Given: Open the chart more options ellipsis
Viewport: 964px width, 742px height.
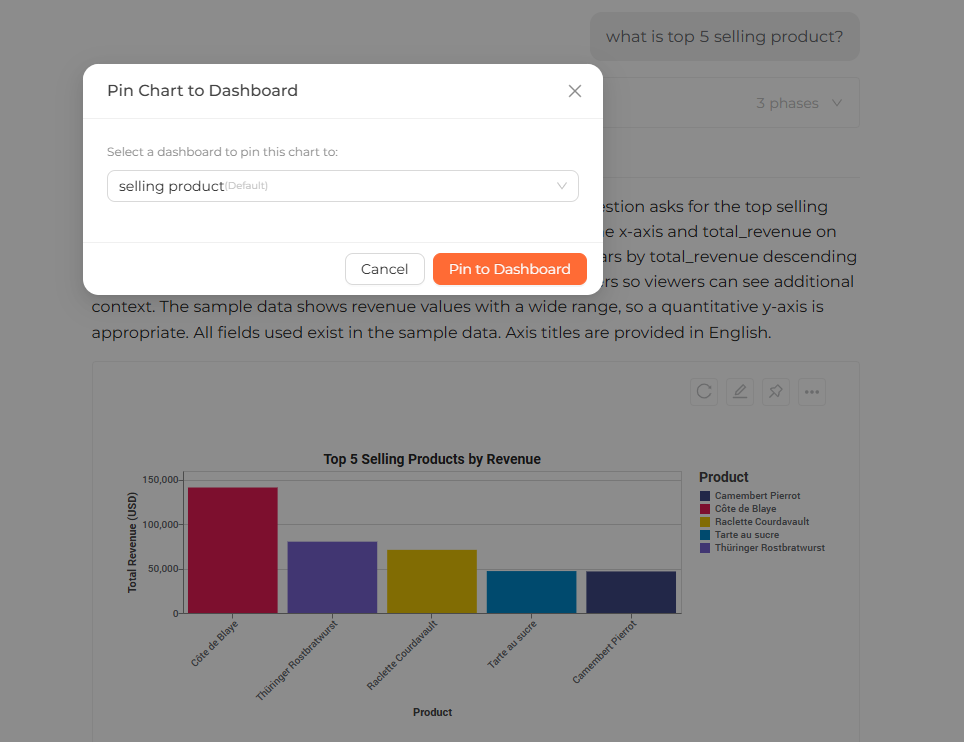Looking at the screenshot, I should [812, 392].
